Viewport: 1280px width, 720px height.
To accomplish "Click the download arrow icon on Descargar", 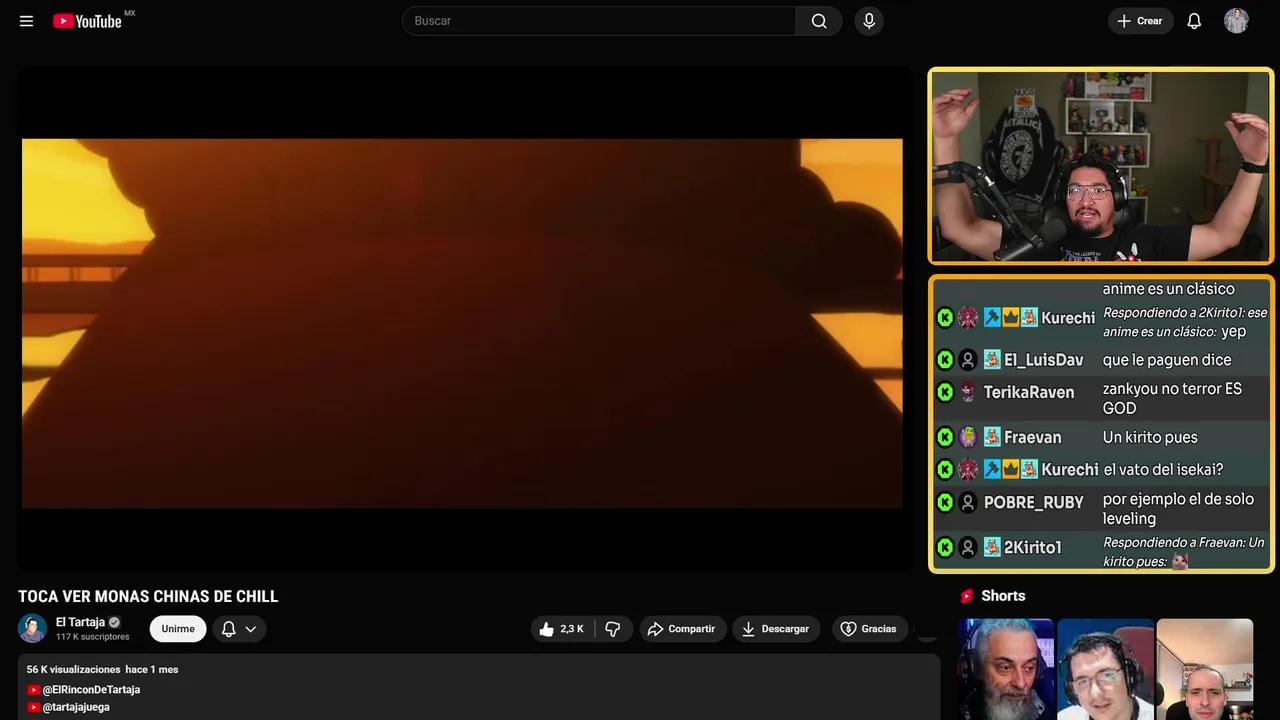I will click(x=748, y=629).
